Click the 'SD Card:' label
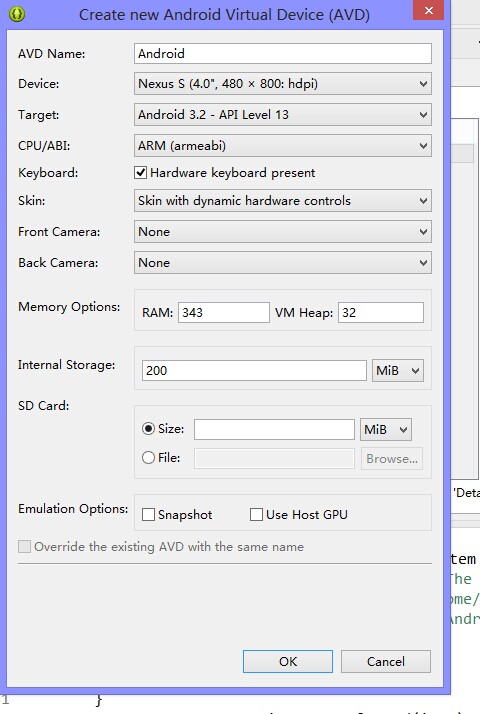480x714 pixels. pyautogui.click(x=44, y=406)
